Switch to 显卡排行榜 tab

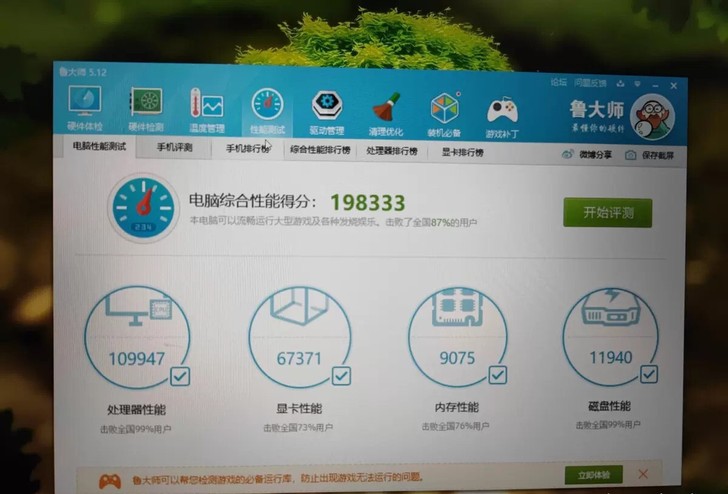(462, 152)
